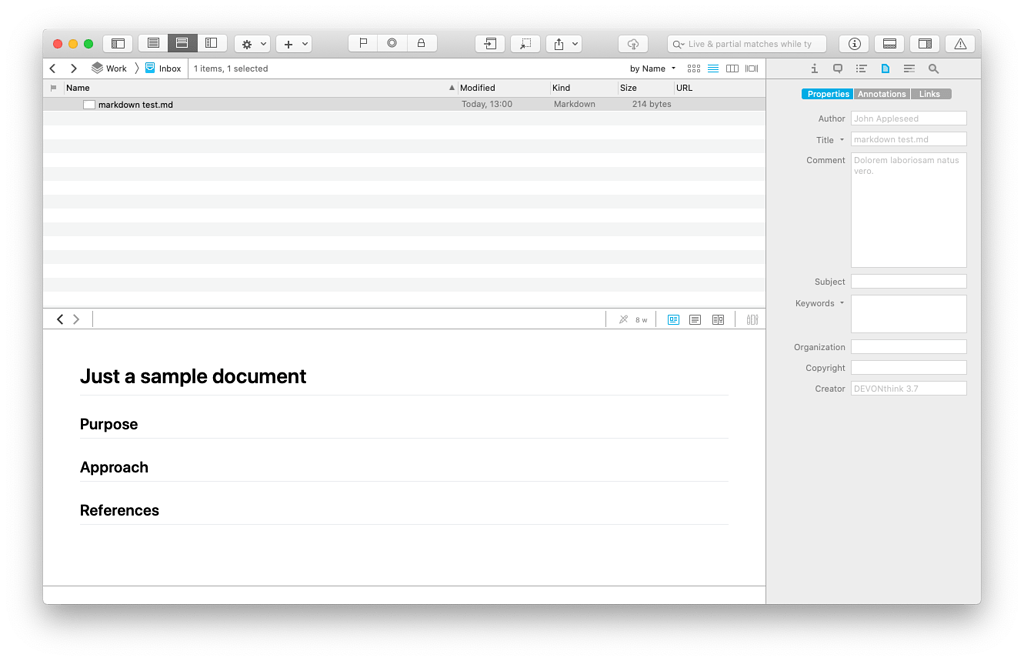Screen dimensions: 1024x660
Task: Click the magnifier search icon in inspector bar
Action: [x=933, y=68]
